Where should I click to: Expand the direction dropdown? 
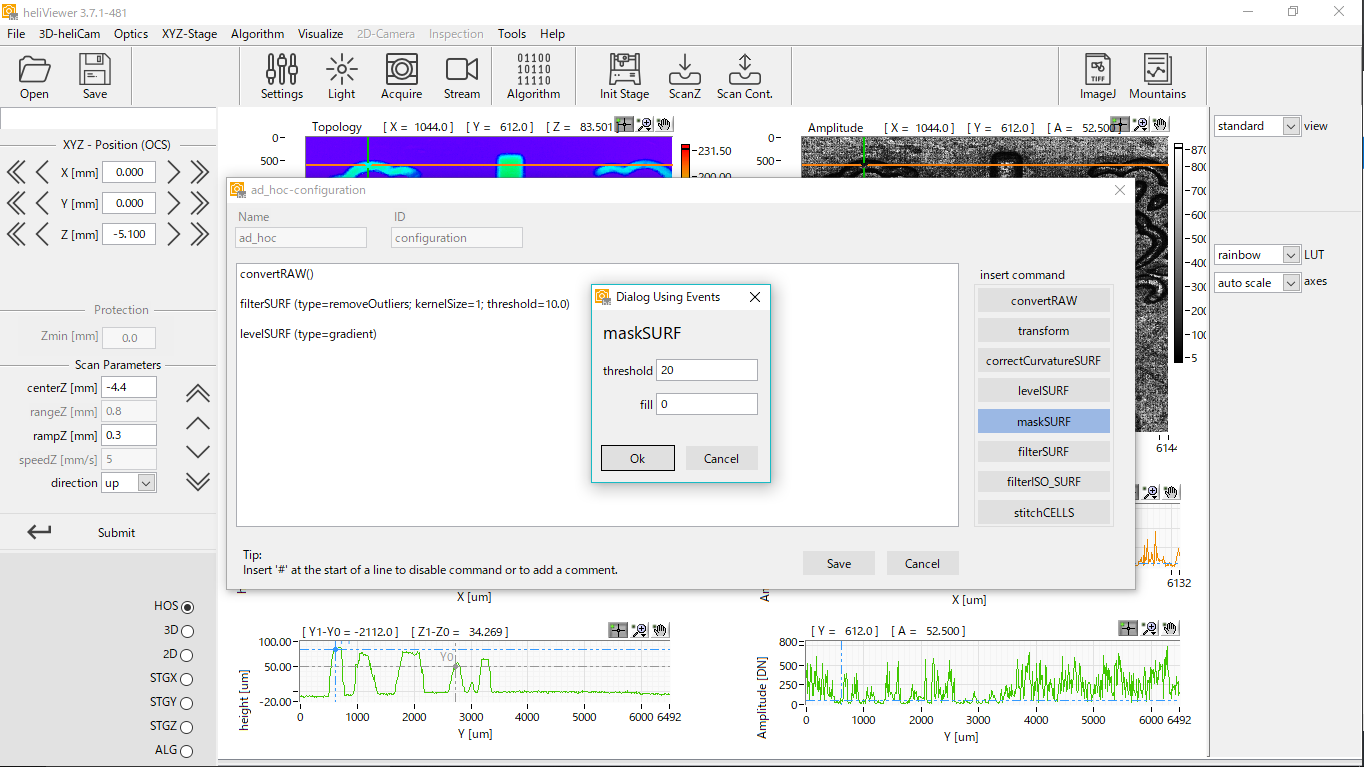coord(146,483)
